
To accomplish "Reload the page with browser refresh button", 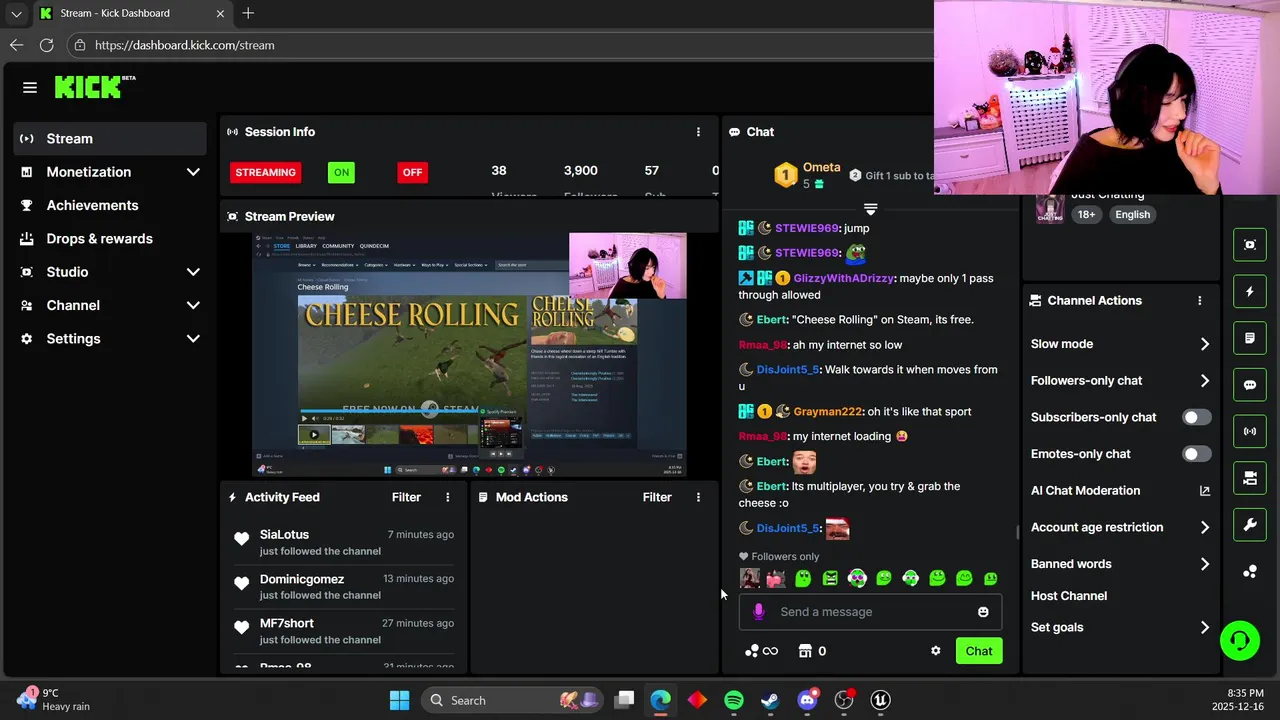I will coord(46,45).
